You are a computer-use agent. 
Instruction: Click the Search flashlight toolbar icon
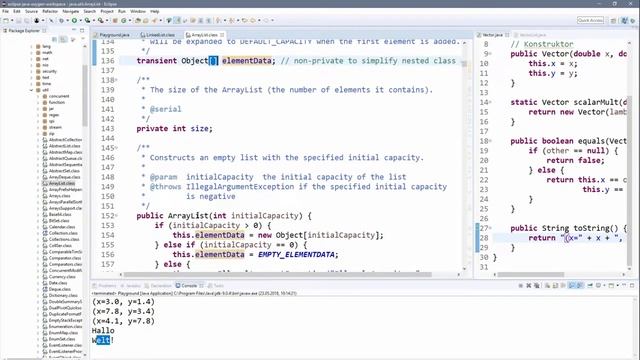(155, 20)
